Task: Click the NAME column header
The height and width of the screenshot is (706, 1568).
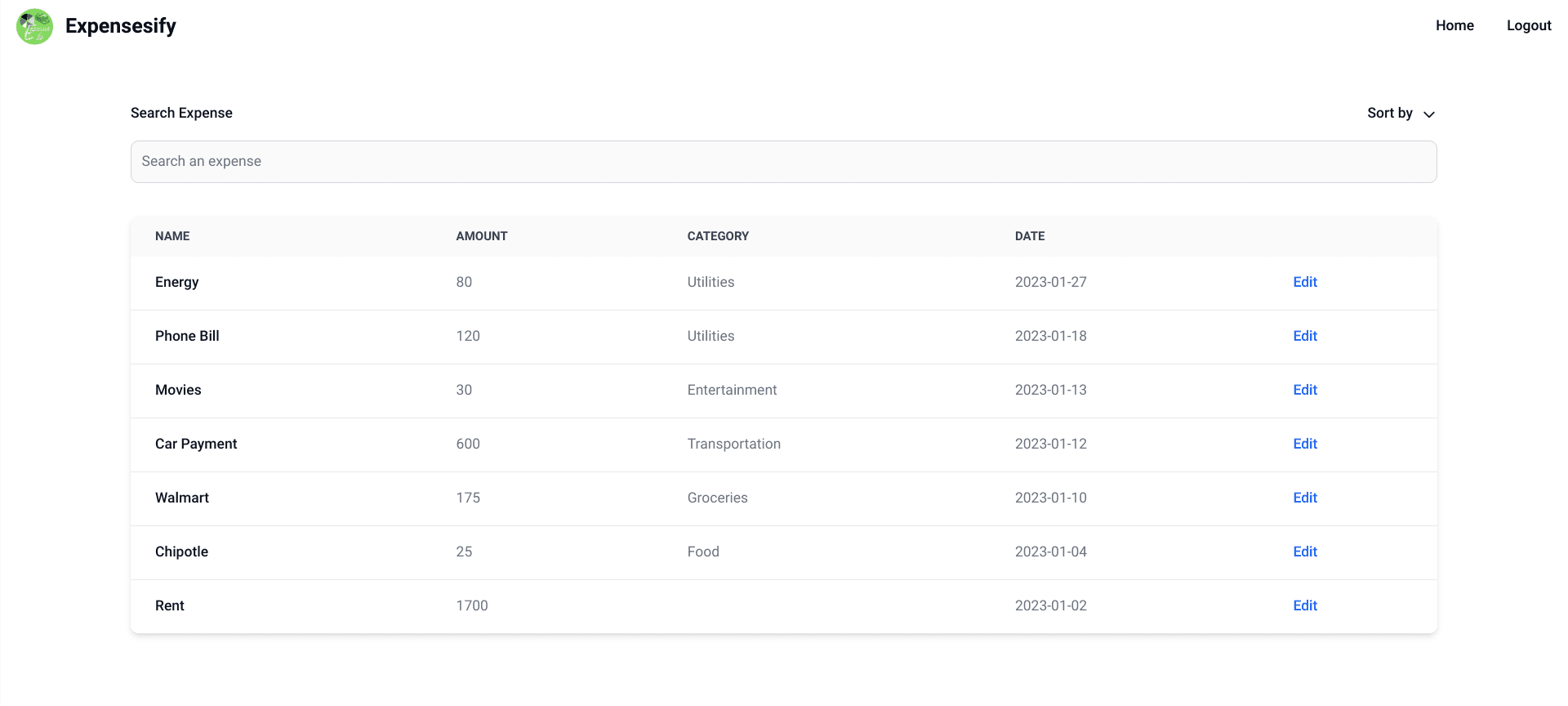Action: click(x=172, y=236)
